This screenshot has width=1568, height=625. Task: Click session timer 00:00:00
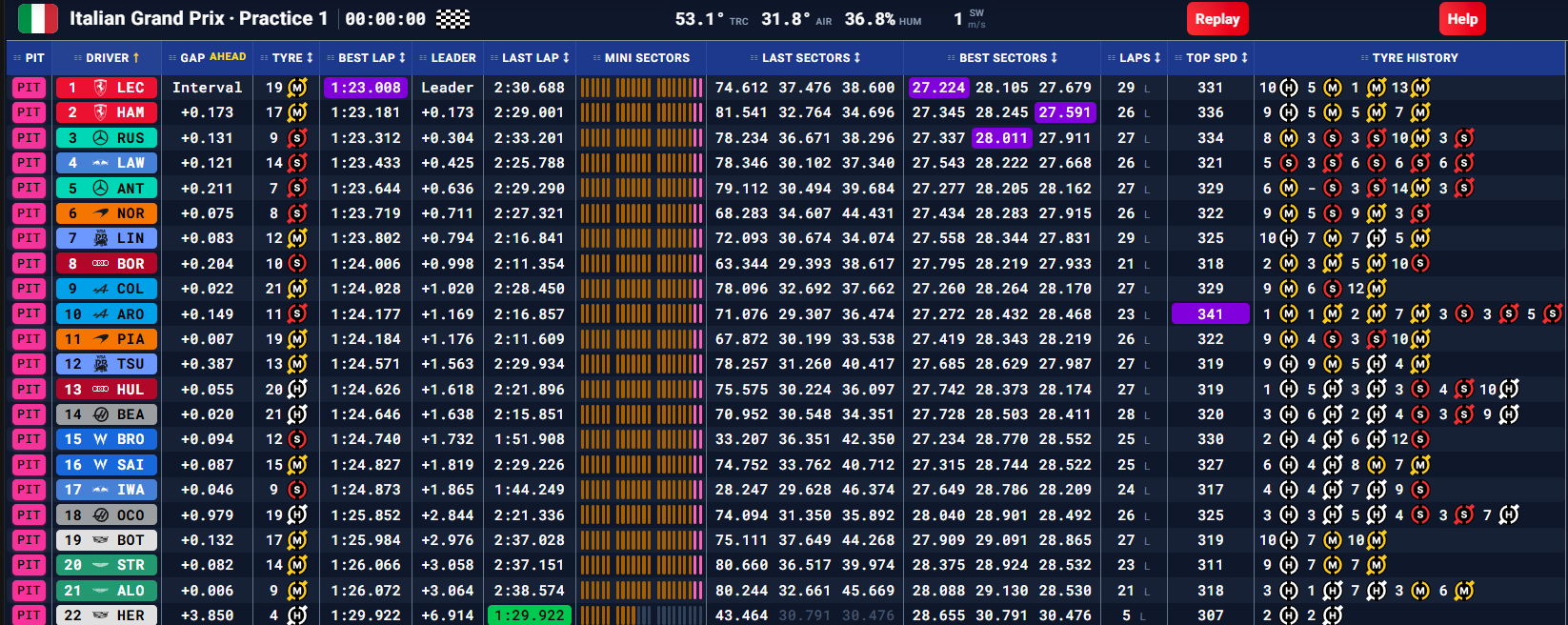pos(385,19)
